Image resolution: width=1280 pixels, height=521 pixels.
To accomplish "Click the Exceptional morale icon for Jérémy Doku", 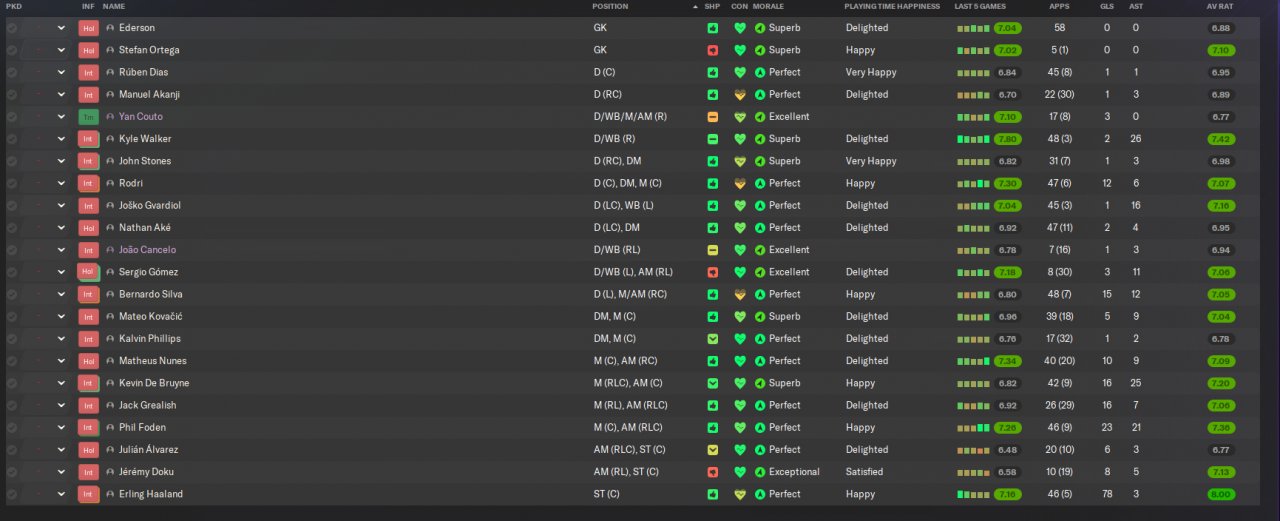I will pos(760,472).
